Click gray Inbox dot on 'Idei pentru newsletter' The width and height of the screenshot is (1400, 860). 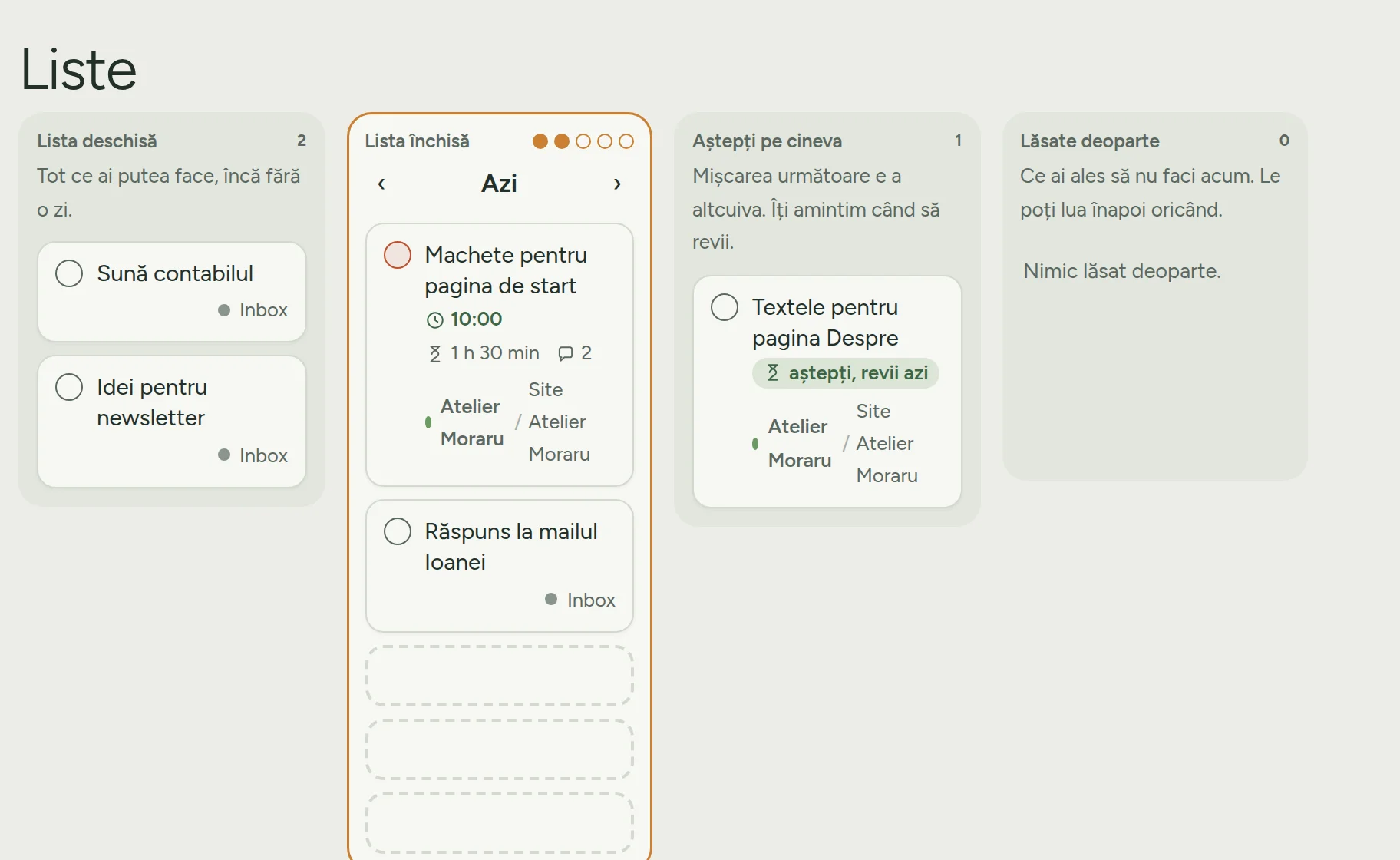tap(224, 455)
